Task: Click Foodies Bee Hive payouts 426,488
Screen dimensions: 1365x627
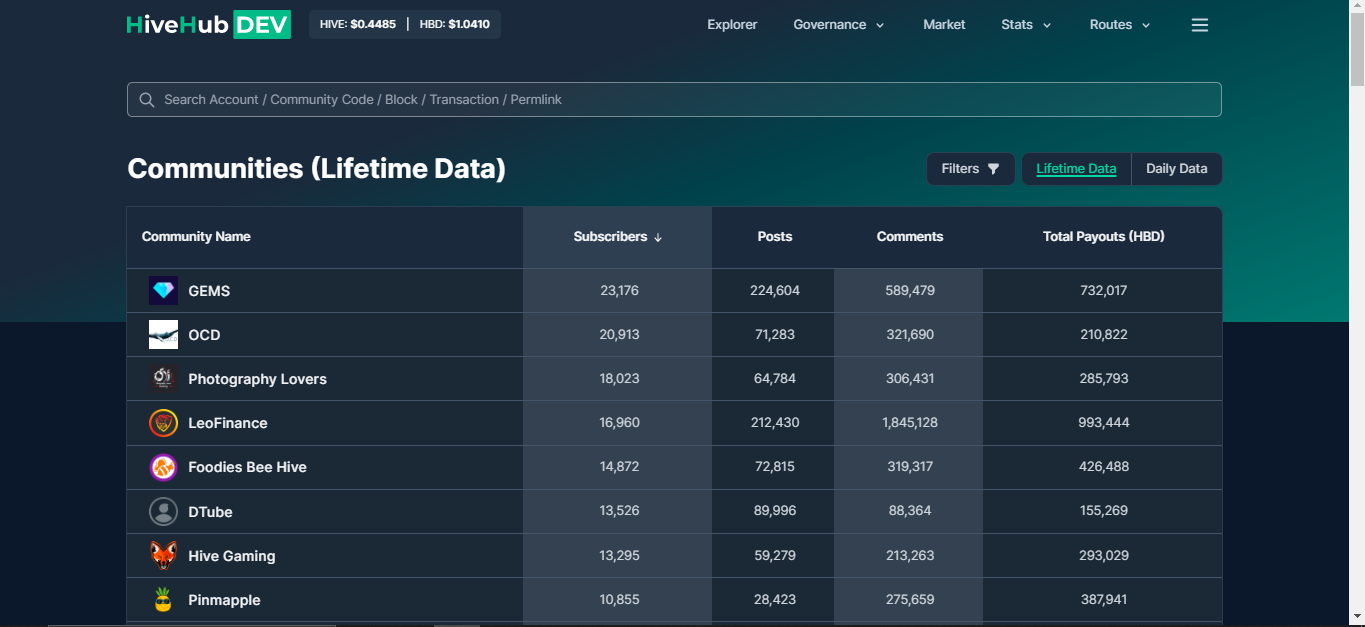Action: pyautogui.click(x=1104, y=467)
